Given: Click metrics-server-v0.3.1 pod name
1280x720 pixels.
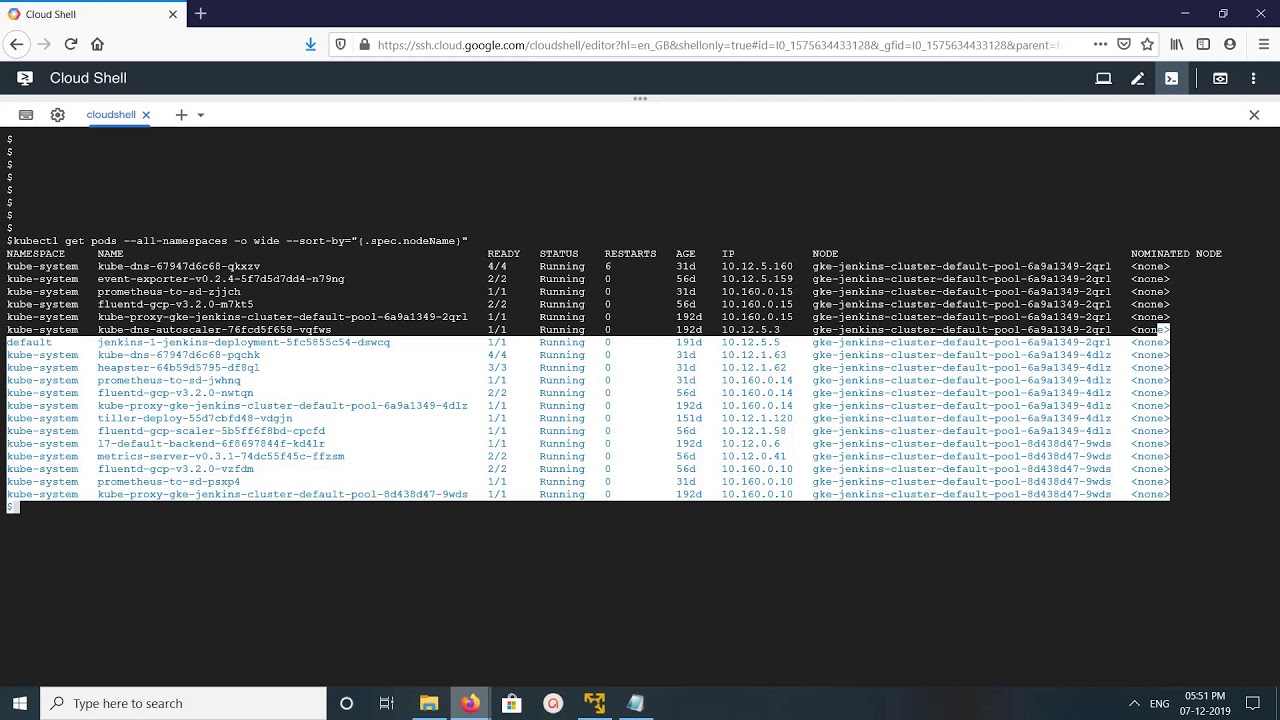Looking at the screenshot, I should (221, 456).
